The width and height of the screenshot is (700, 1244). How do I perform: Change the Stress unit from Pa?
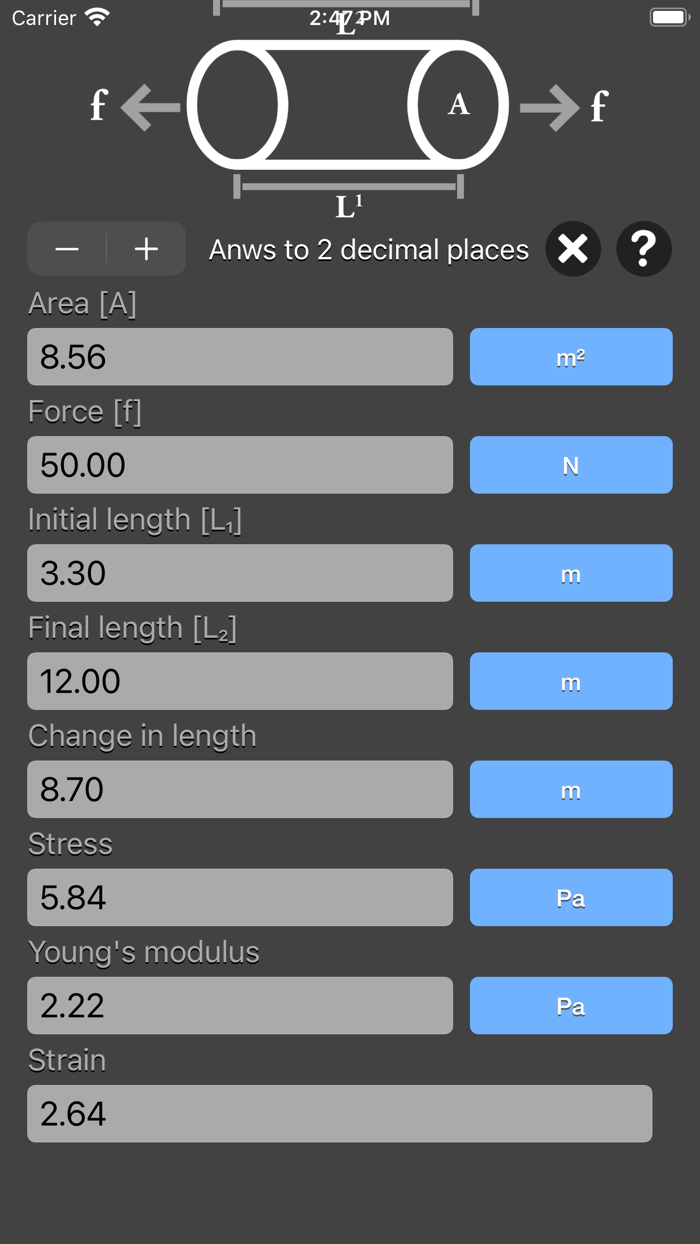tap(571, 897)
